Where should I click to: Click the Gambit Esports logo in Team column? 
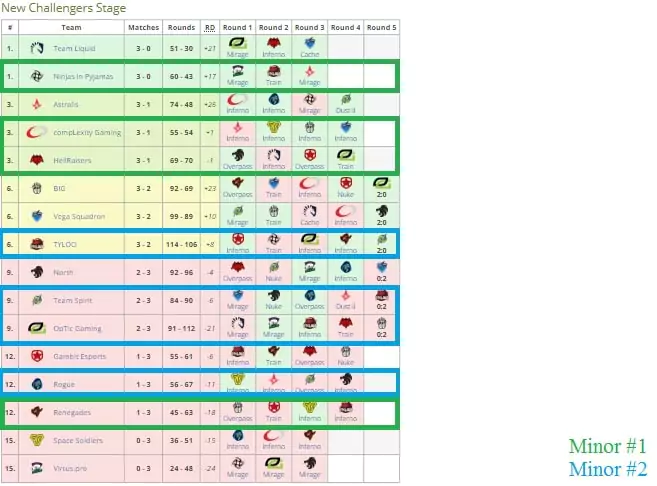(37, 357)
